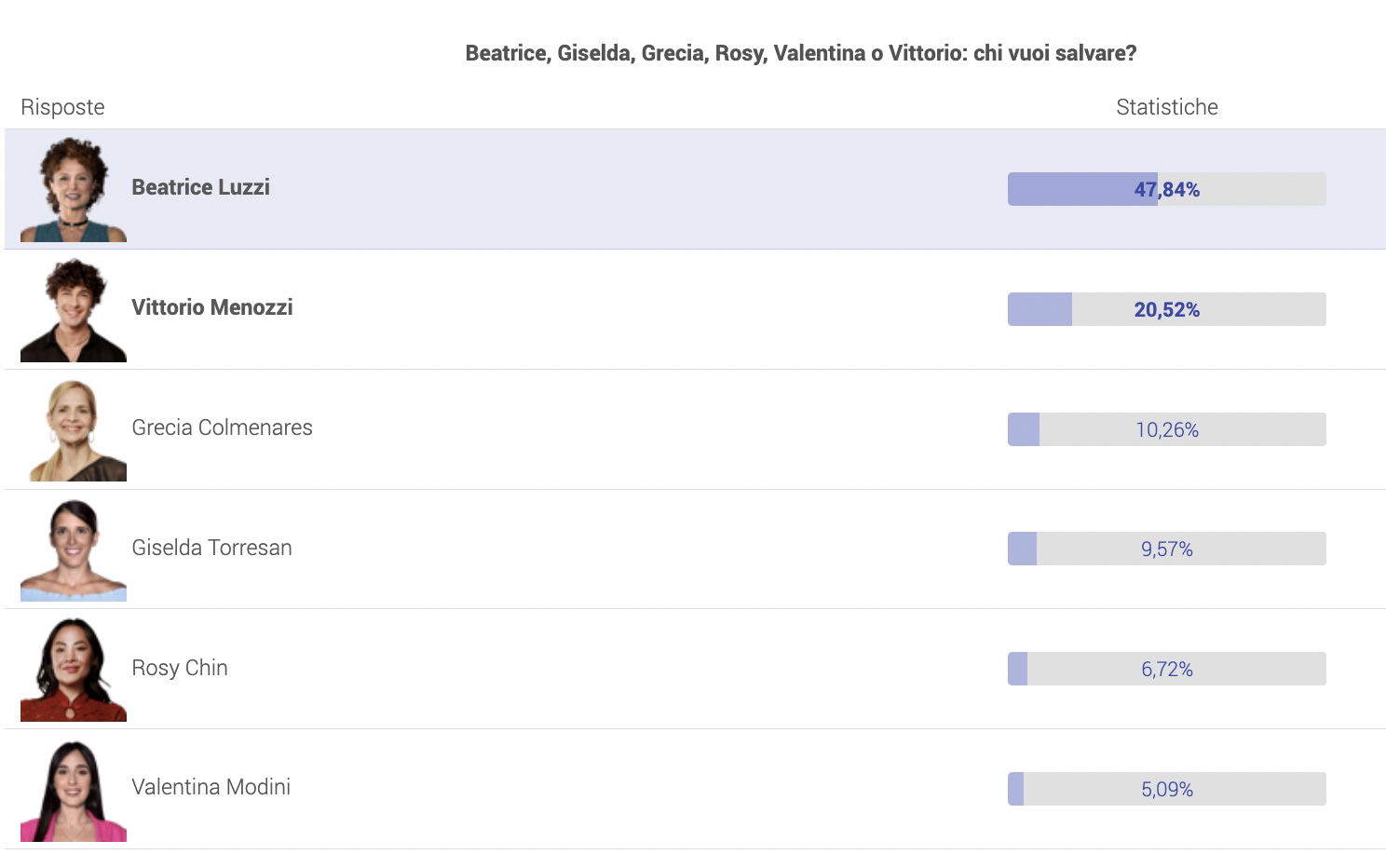Click the Statistiche column header
Screen dimensions: 1386x868
1167,107
